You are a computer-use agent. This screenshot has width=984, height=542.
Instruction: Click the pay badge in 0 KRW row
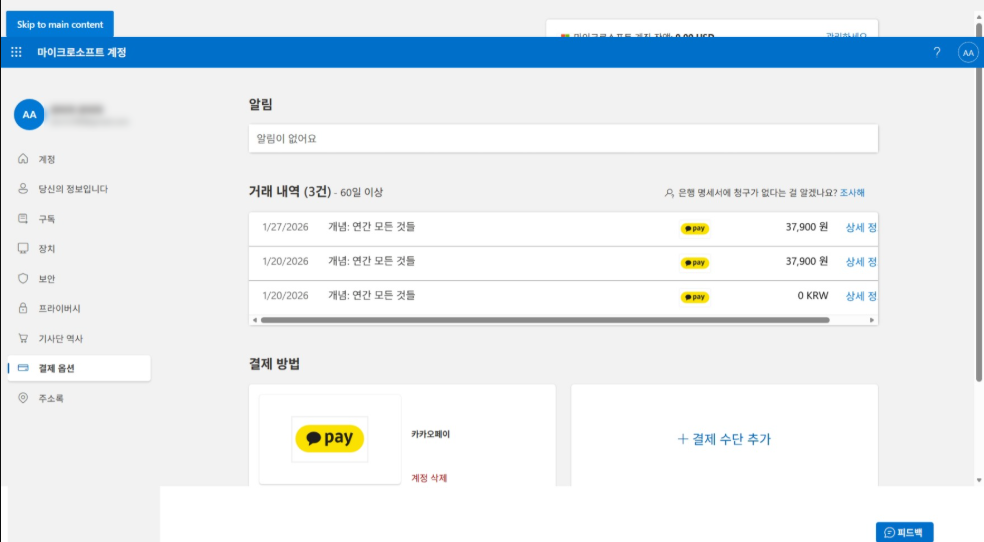click(695, 297)
